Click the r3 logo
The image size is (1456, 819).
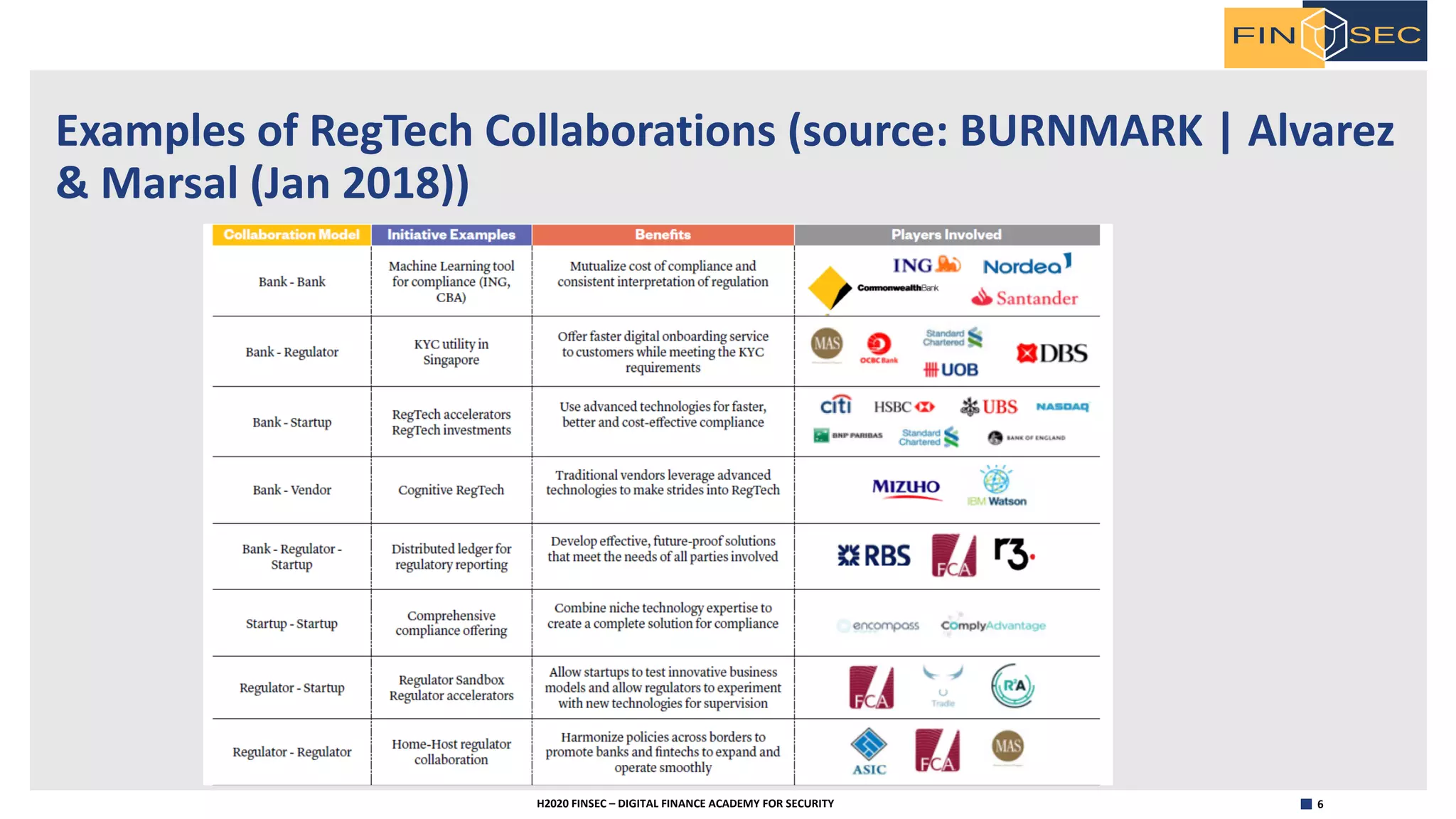(1014, 553)
